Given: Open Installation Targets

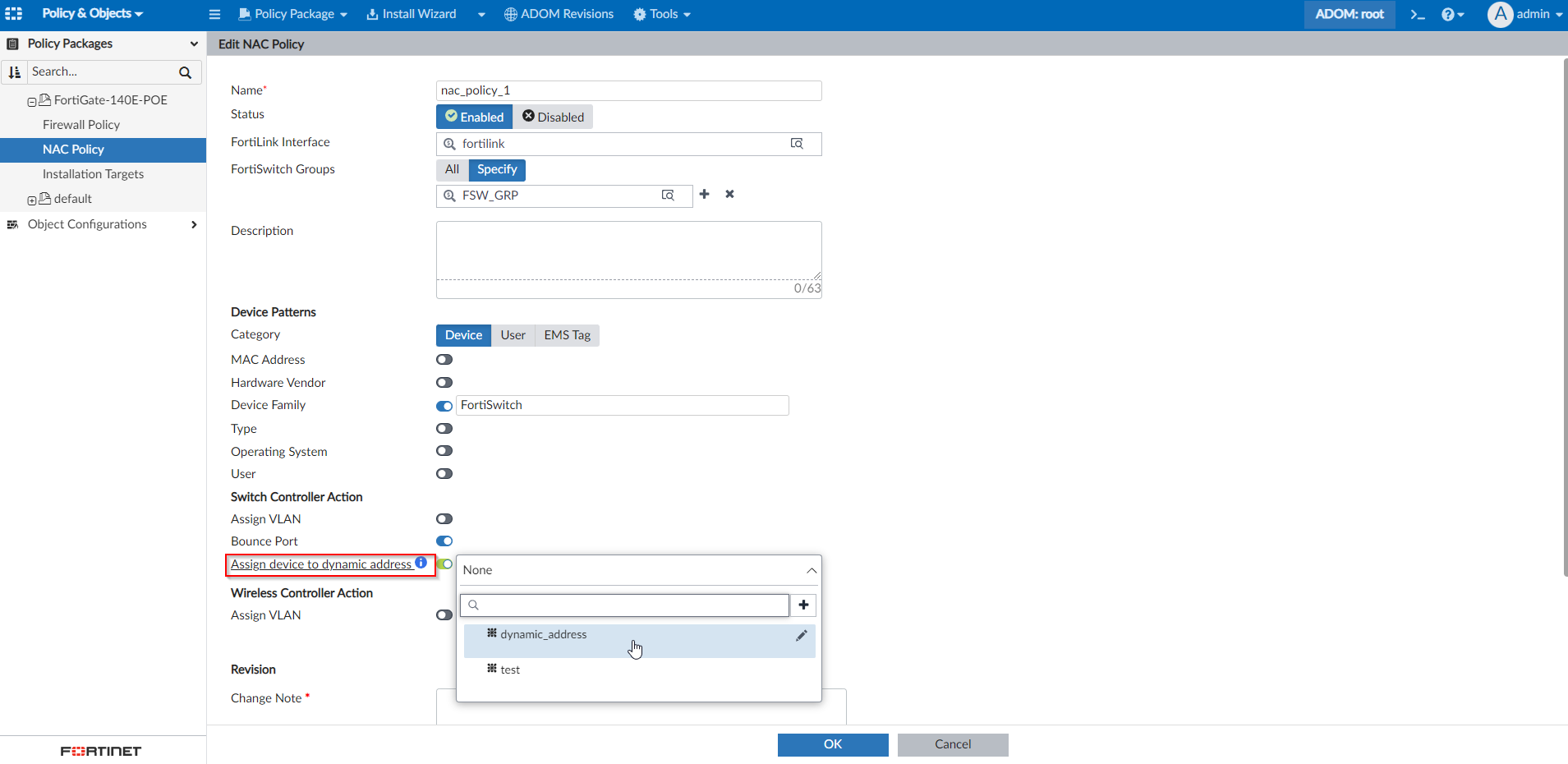Looking at the screenshot, I should [x=93, y=174].
